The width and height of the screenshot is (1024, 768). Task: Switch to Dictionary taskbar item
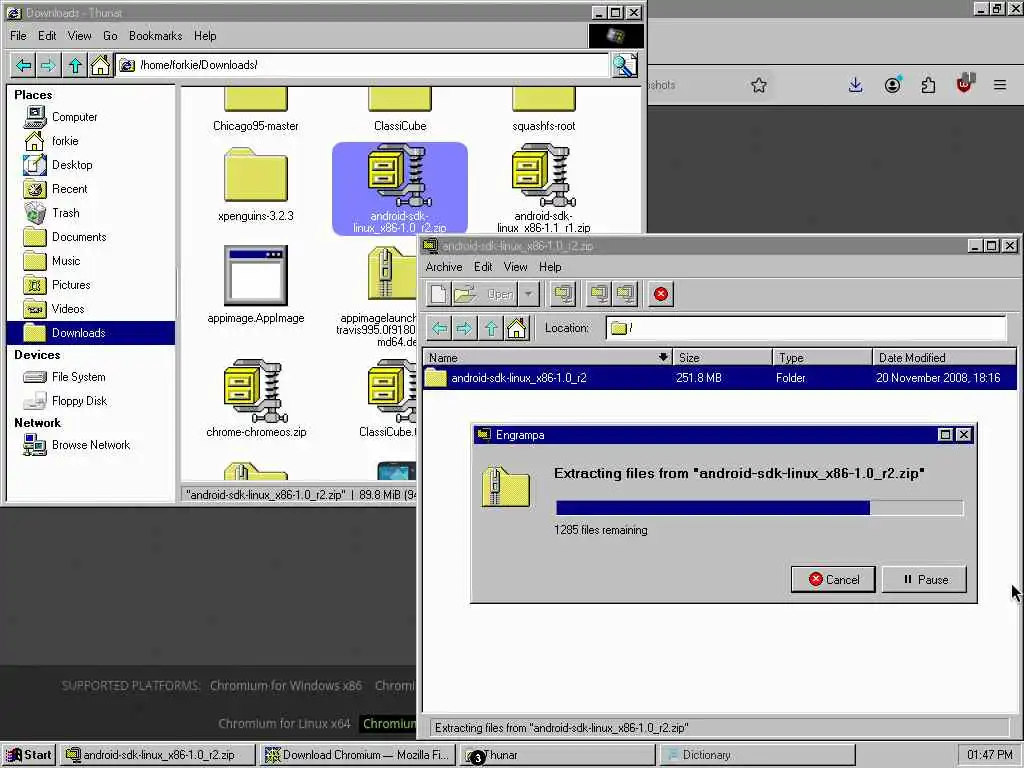(x=757, y=755)
